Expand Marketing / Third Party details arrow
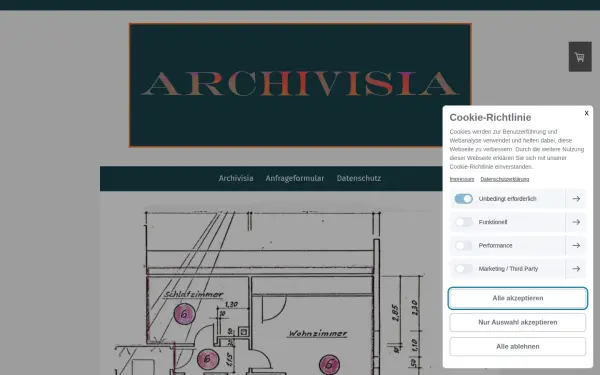The width and height of the screenshot is (600, 375). click(576, 269)
